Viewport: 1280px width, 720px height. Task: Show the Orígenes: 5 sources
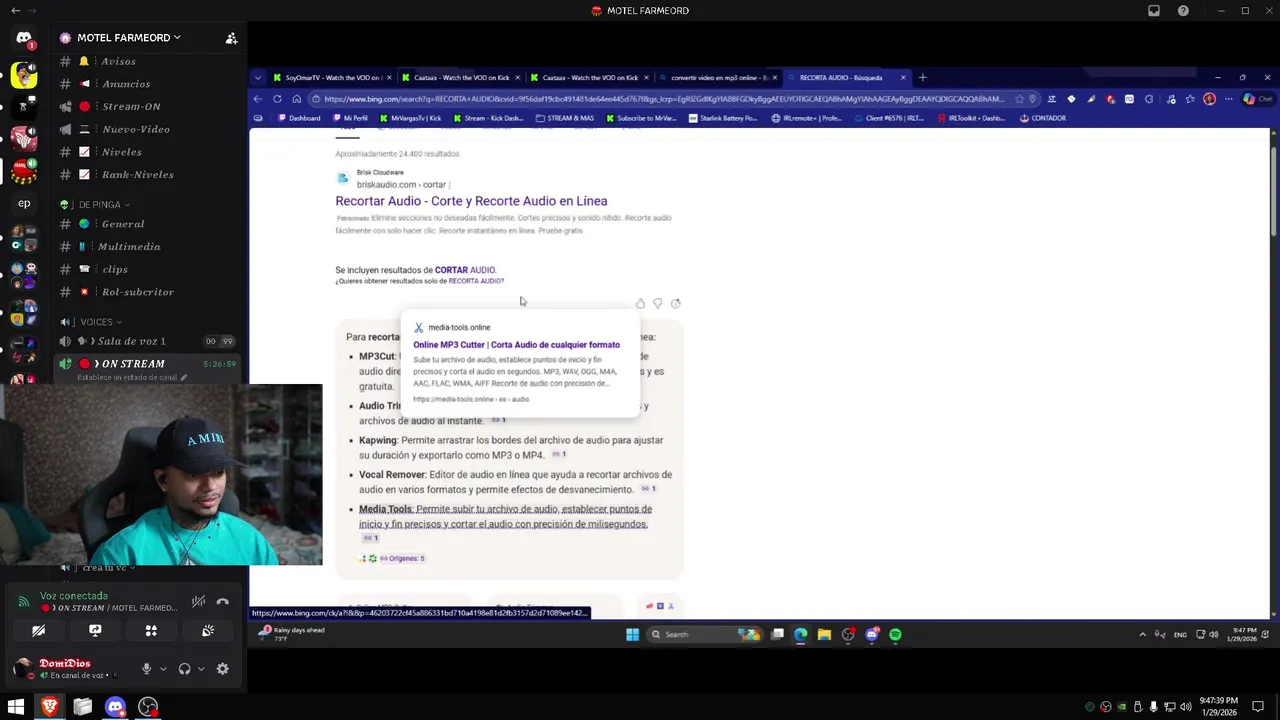pyautogui.click(x=401, y=558)
